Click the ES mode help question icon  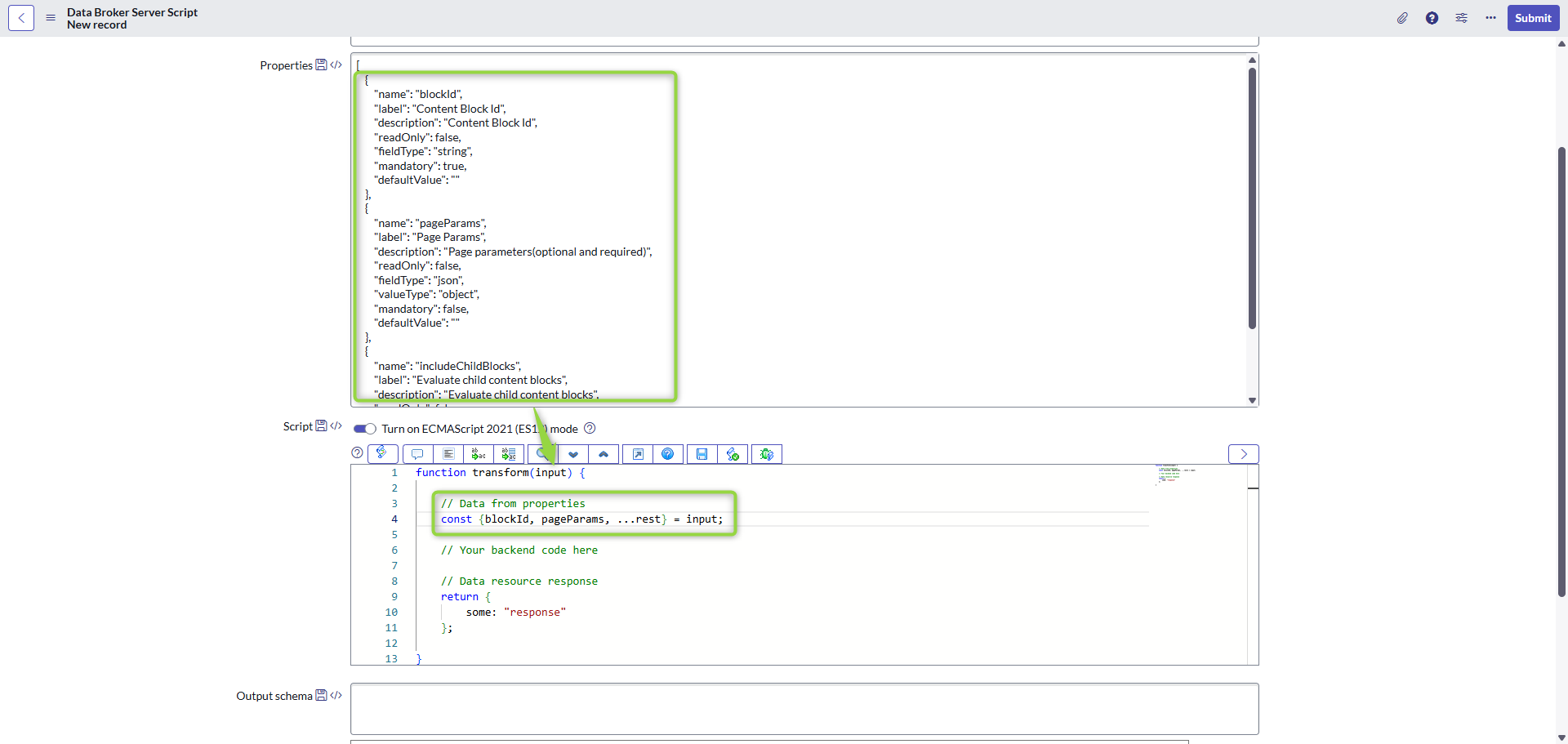point(590,429)
